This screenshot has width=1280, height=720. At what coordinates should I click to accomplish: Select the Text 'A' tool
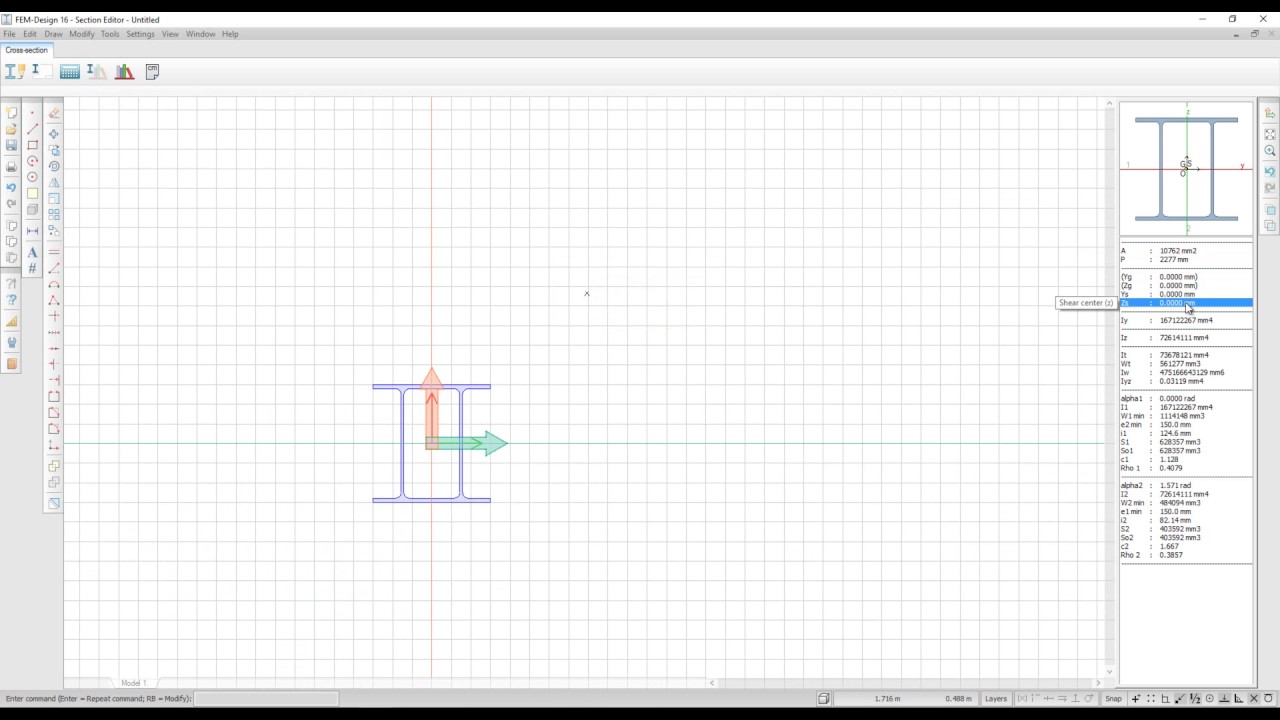pyautogui.click(x=32, y=253)
